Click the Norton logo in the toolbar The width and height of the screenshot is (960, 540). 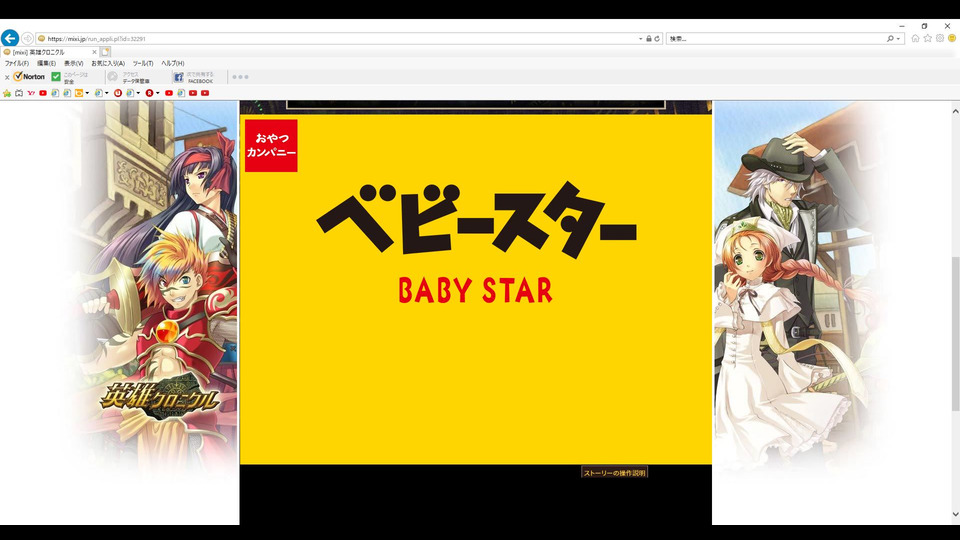(x=29, y=77)
